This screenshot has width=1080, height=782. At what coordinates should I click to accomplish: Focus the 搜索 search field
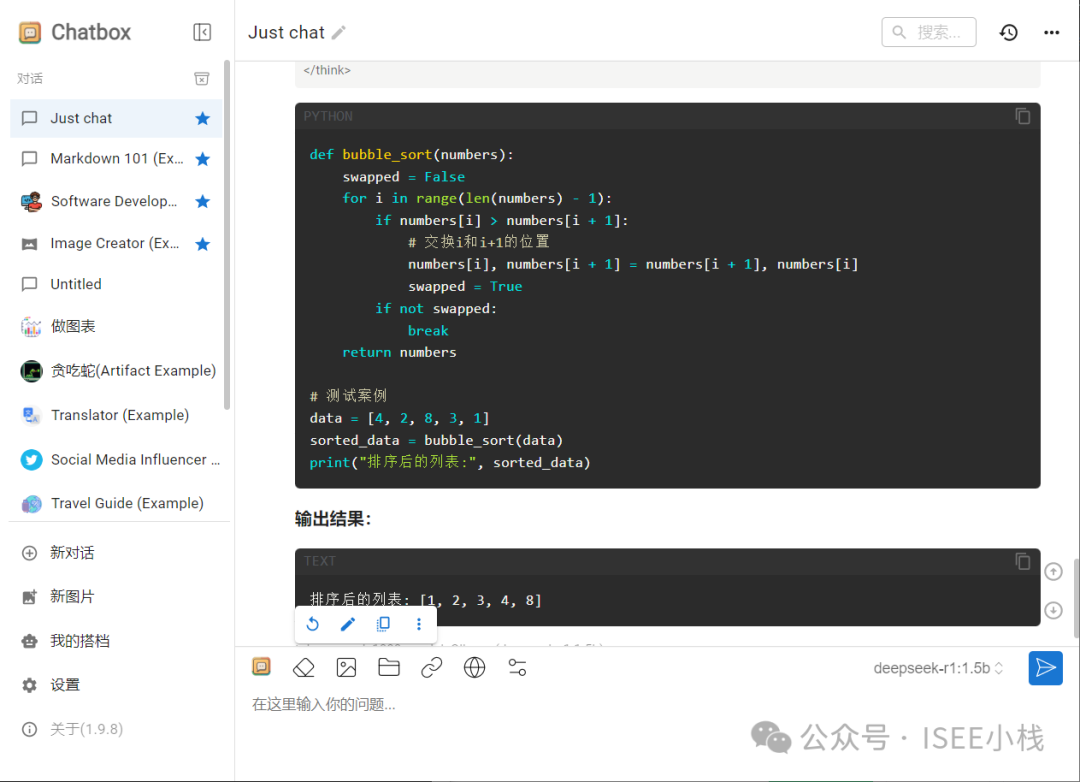pos(928,32)
